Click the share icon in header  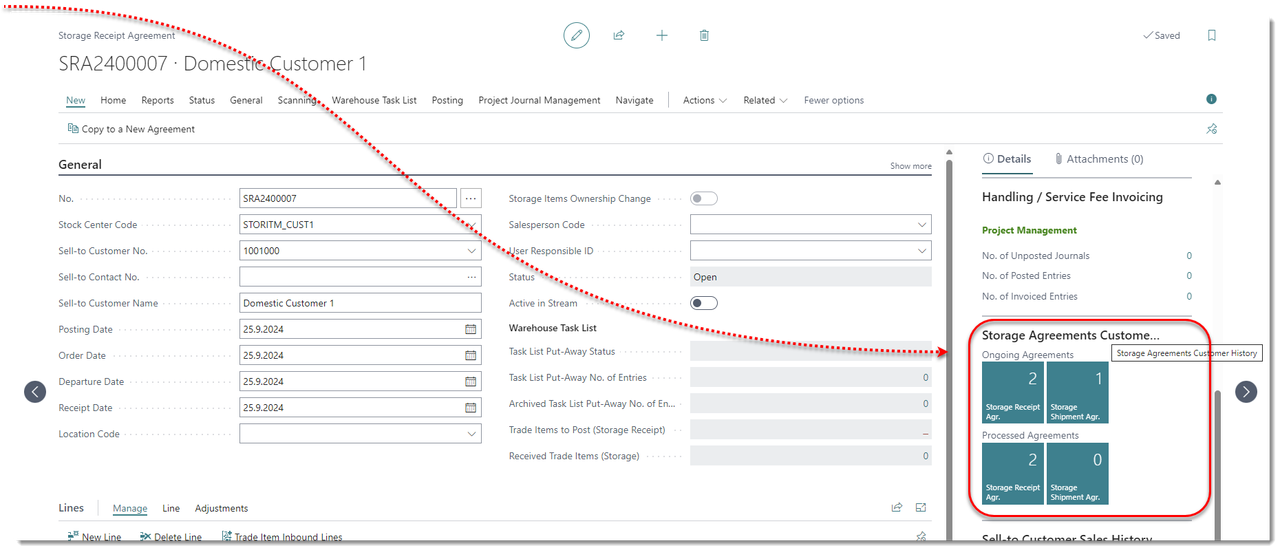[619, 36]
